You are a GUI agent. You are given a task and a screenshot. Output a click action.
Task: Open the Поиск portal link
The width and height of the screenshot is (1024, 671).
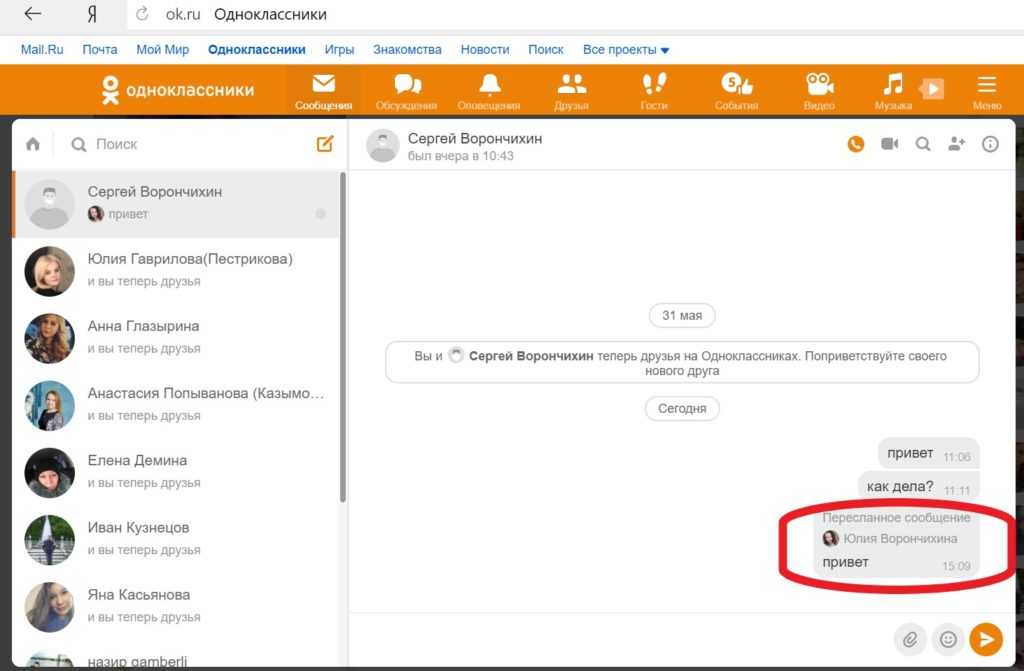pyautogui.click(x=546, y=50)
